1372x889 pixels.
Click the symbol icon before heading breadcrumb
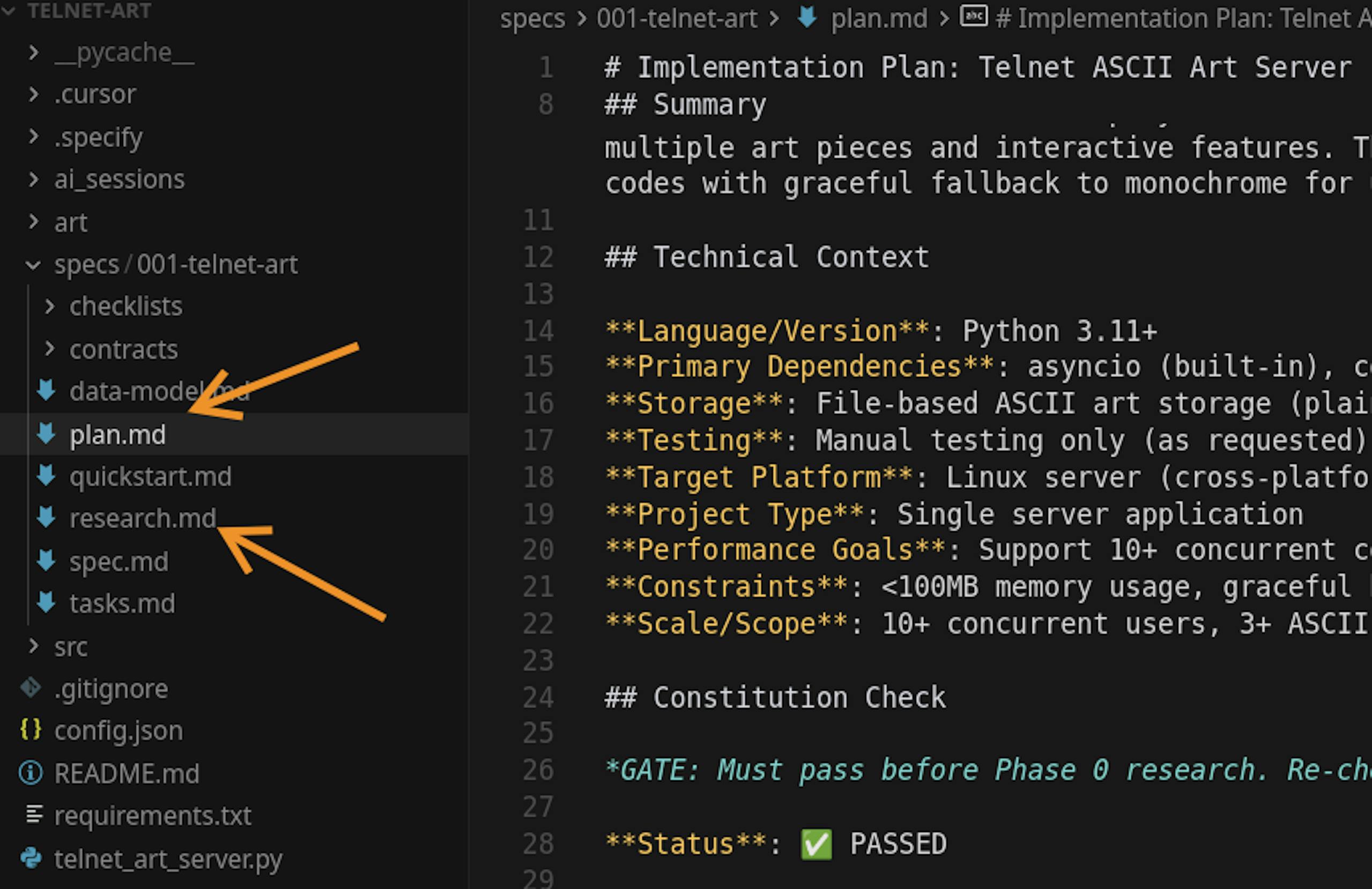[x=974, y=17]
